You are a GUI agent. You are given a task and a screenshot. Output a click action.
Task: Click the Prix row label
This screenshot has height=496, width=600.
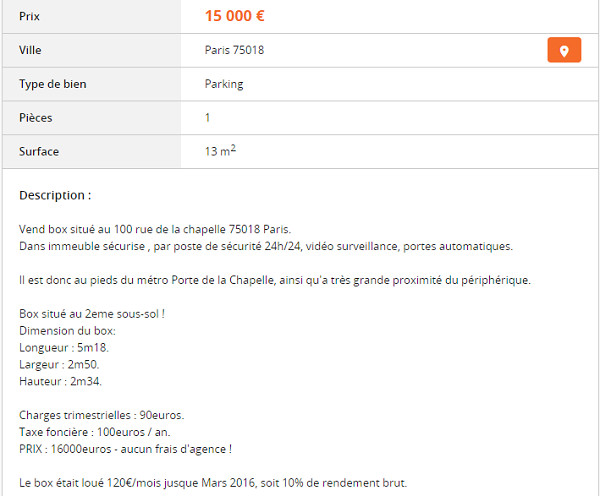point(29,16)
